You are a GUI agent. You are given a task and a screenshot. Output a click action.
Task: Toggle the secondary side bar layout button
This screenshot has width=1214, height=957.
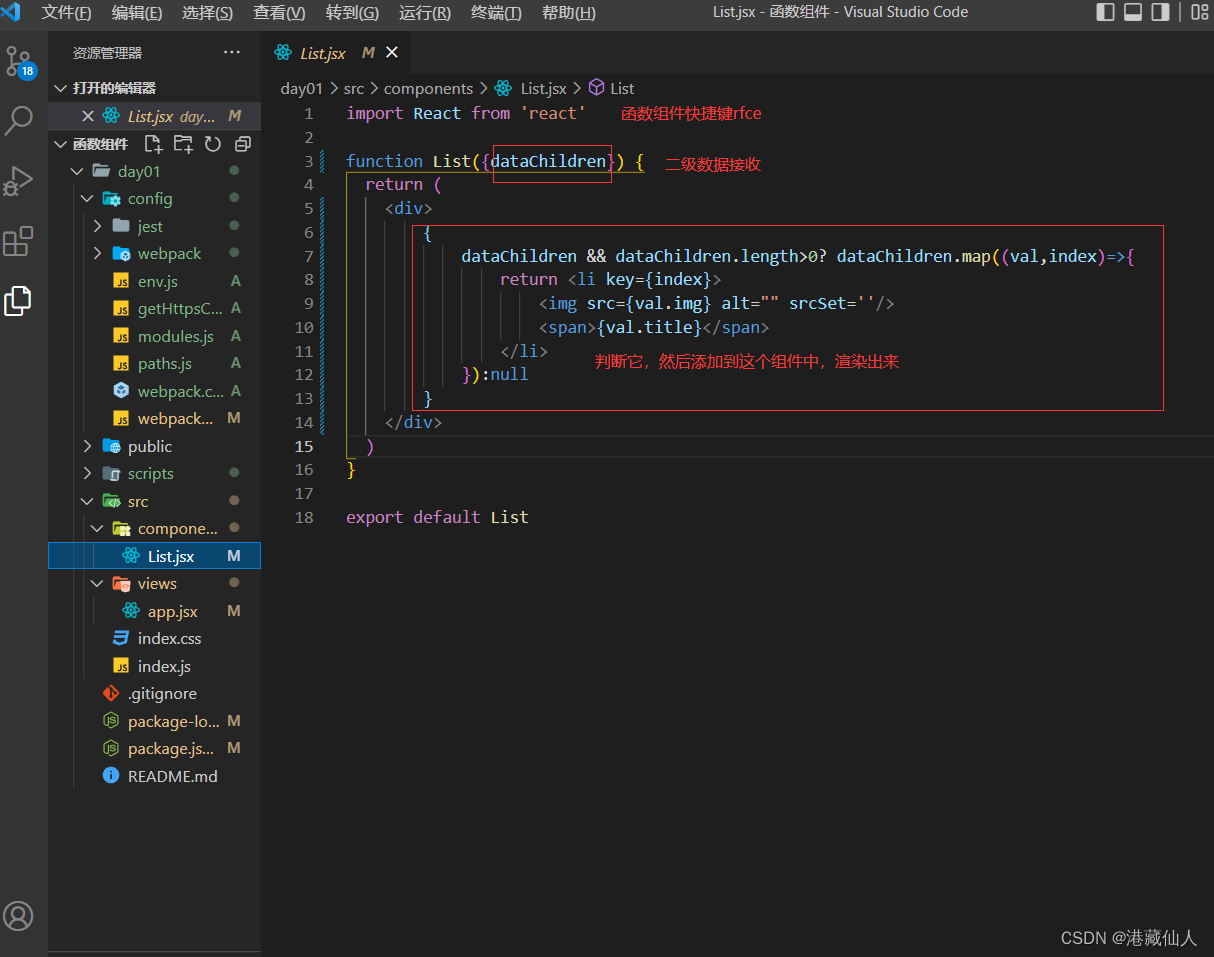coord(1160,12)
